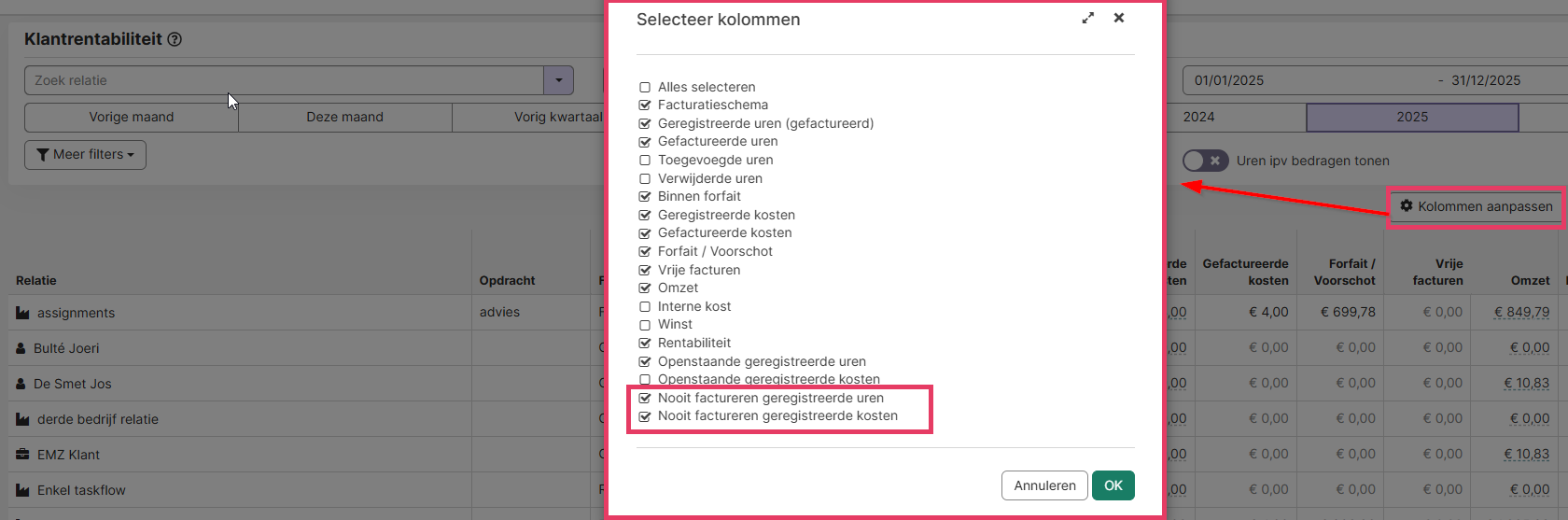Click chart icon next to assignments

click(x=22, y=313)
